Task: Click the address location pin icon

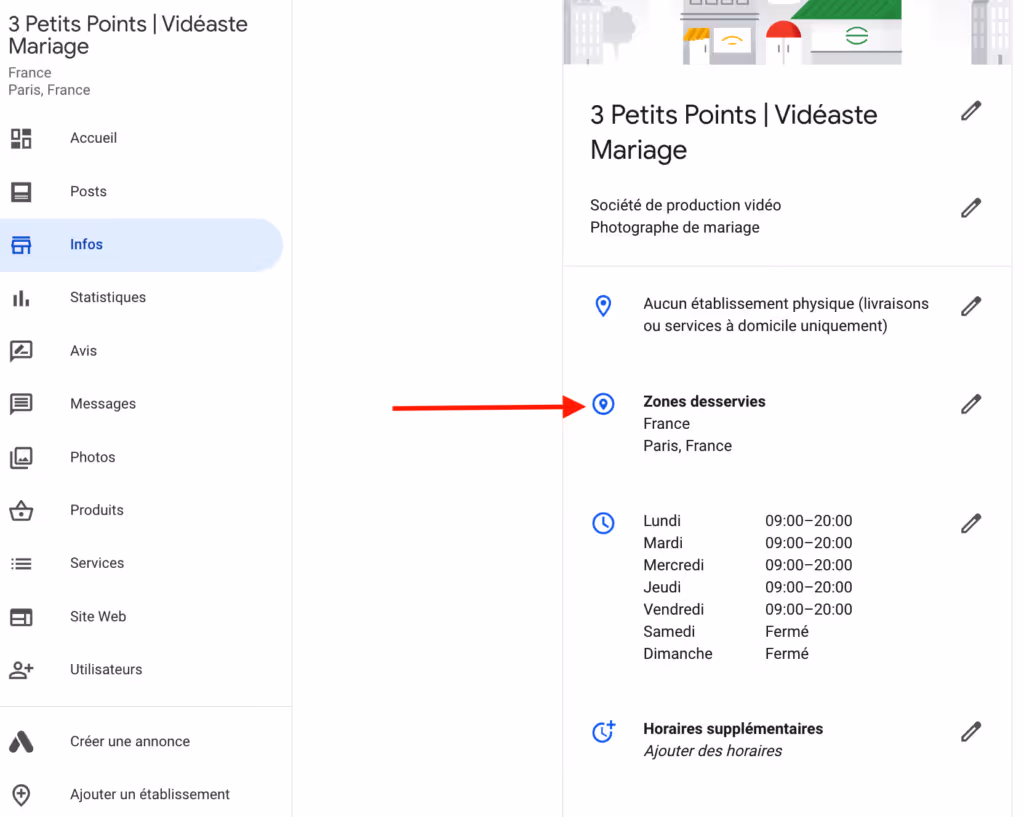Action: (603, 306)
